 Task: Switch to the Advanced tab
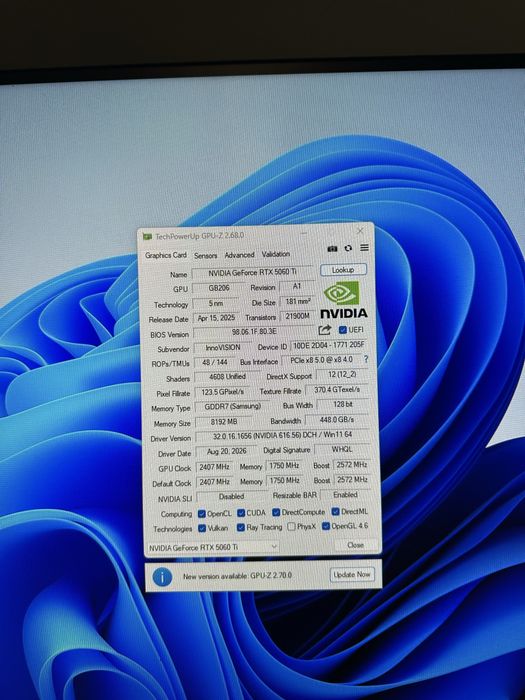click(x=239, y=255)
